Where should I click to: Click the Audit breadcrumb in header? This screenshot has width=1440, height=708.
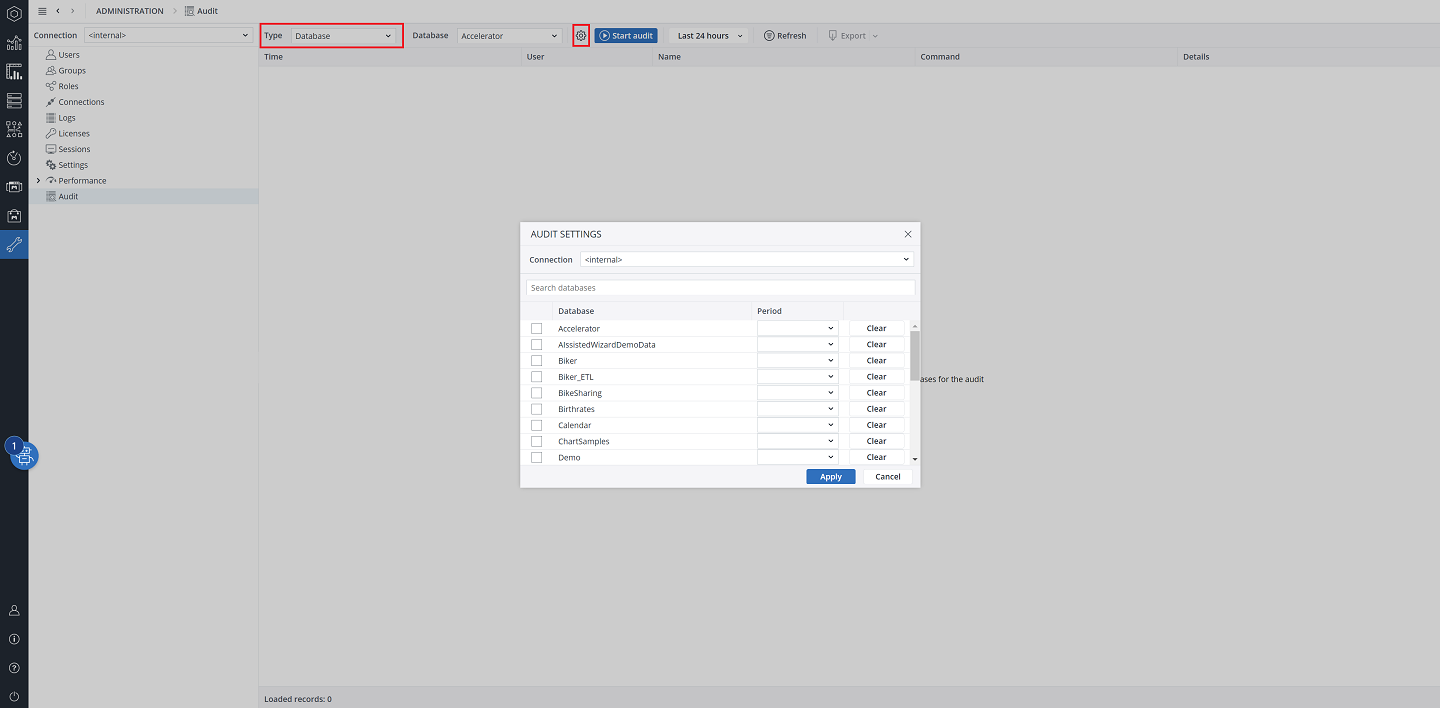(201, 11)
